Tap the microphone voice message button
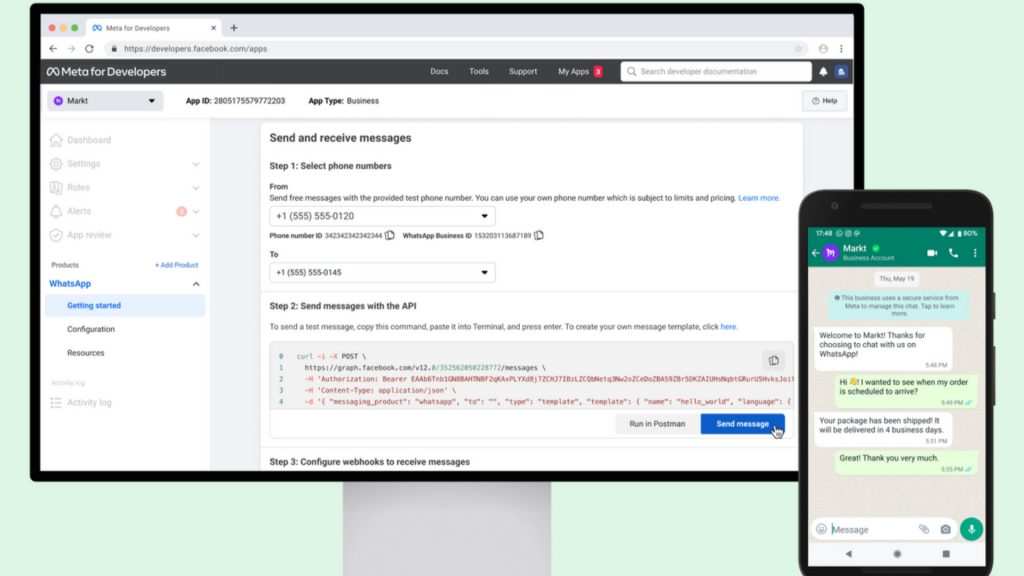Viewport: 1024px width, 576px height. [970, 529]
